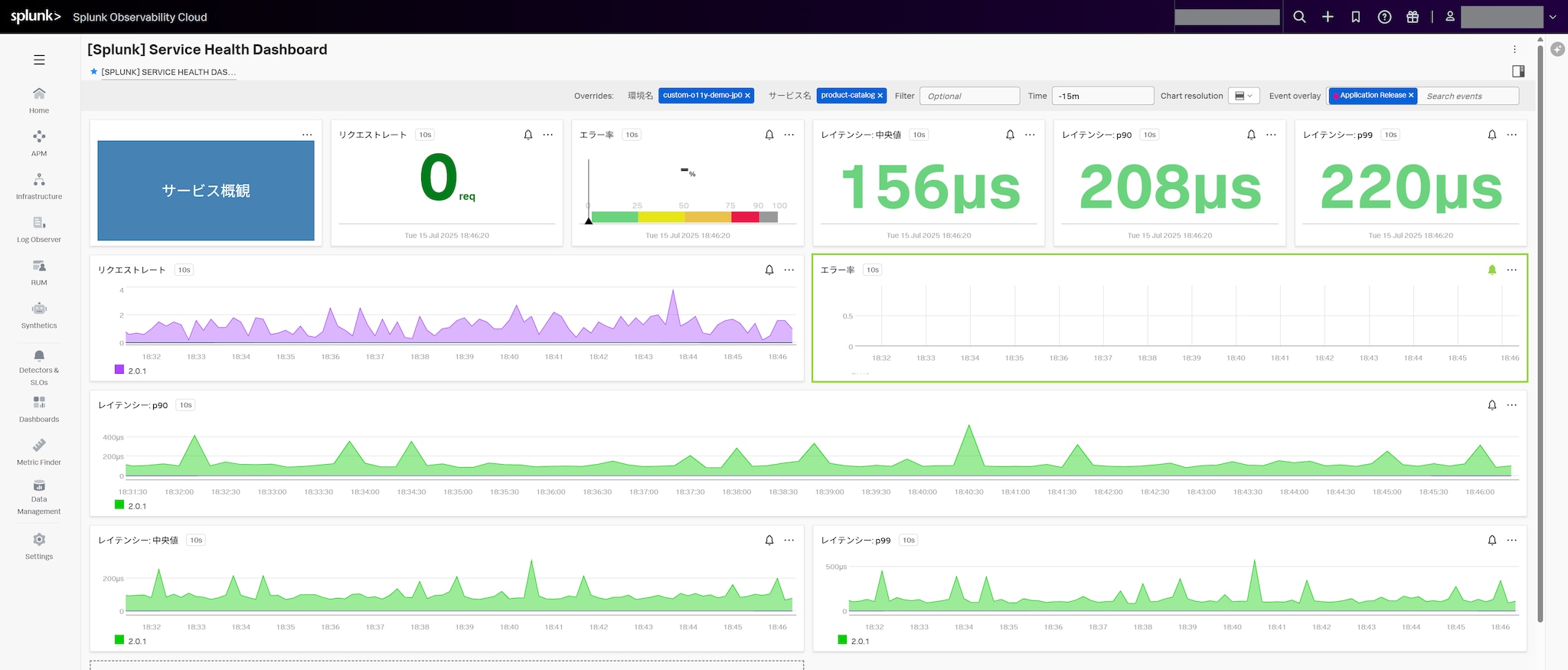Screen dimensions: 1568x670
Task: Open Time range picker showing -15m
Action: [1102, 96]
